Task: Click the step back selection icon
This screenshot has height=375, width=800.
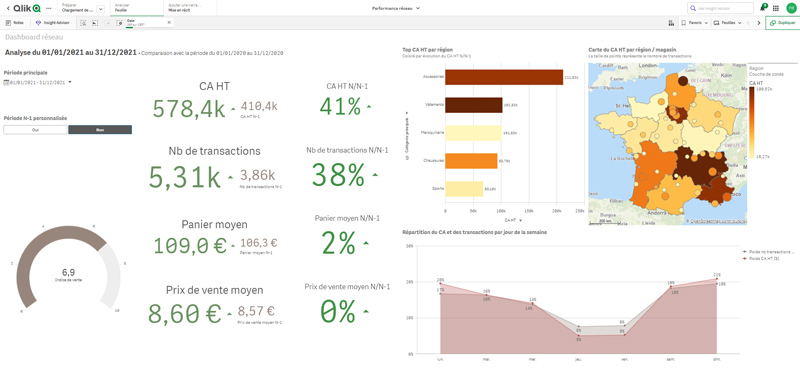Action: (x=95, y=23)
